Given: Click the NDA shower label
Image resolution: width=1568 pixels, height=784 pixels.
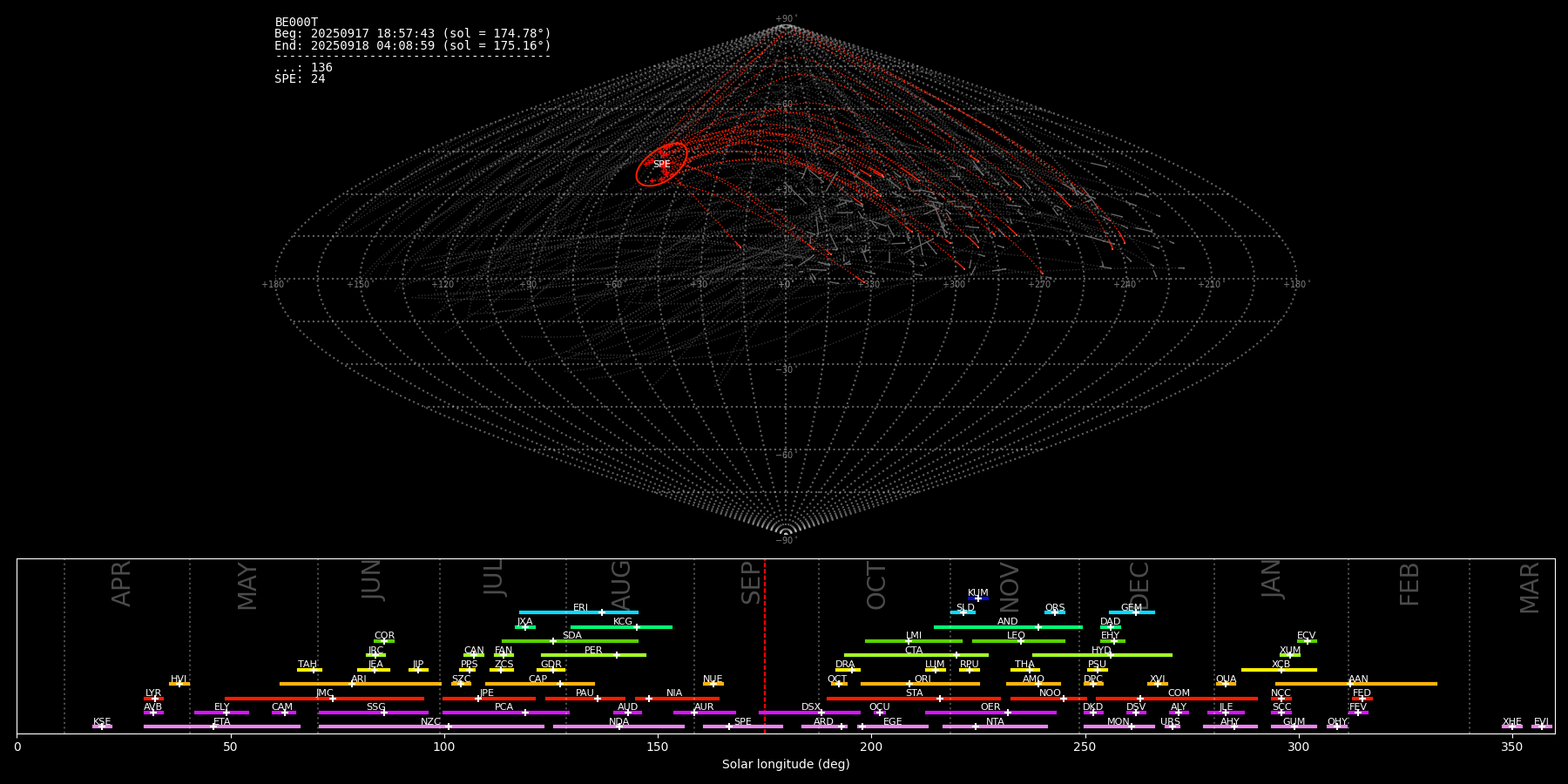Looking at the screenshot, I should tap(618, 722).
